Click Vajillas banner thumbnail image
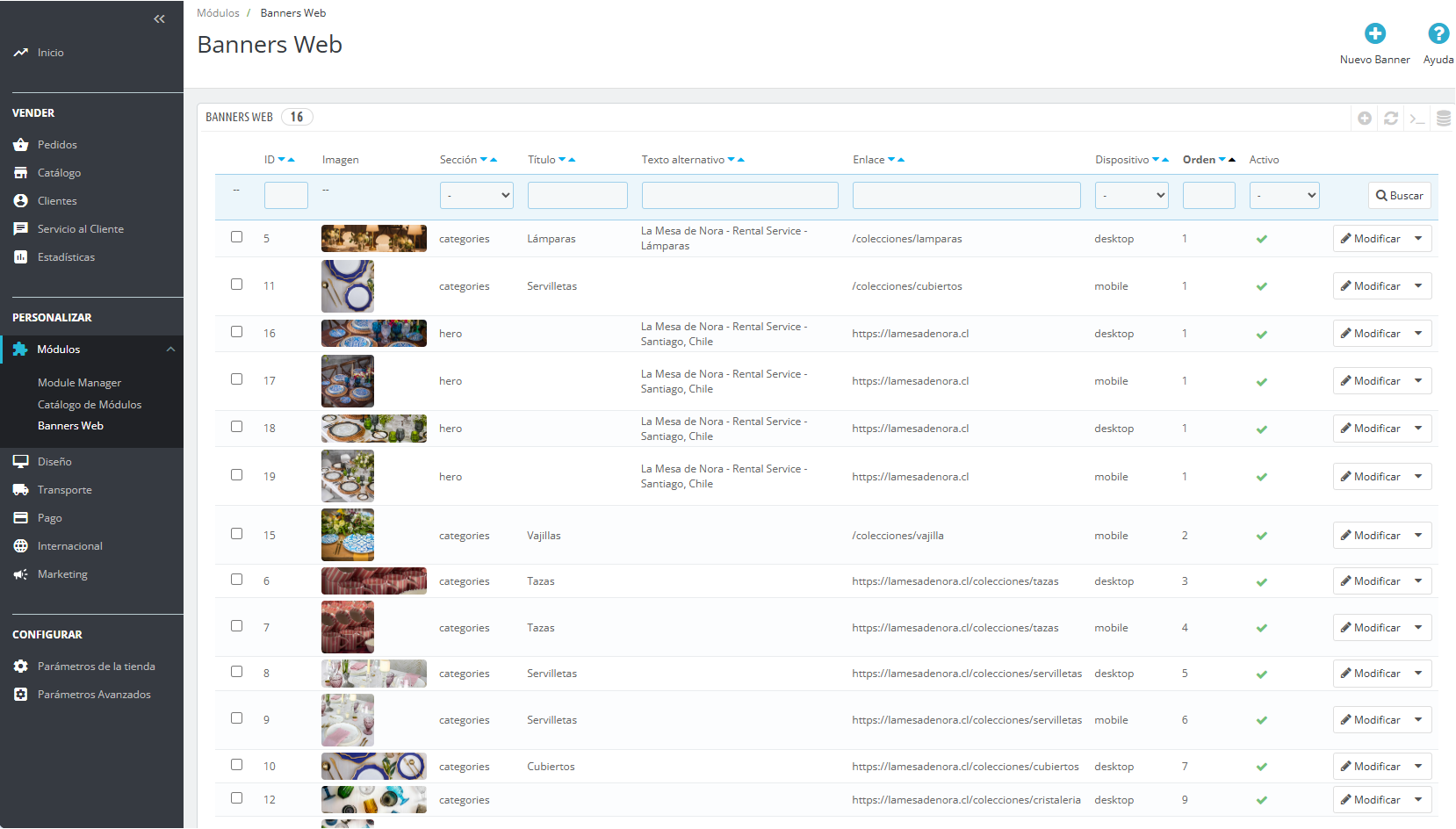This screenshot has height=829, width=1456. [348, 535]
